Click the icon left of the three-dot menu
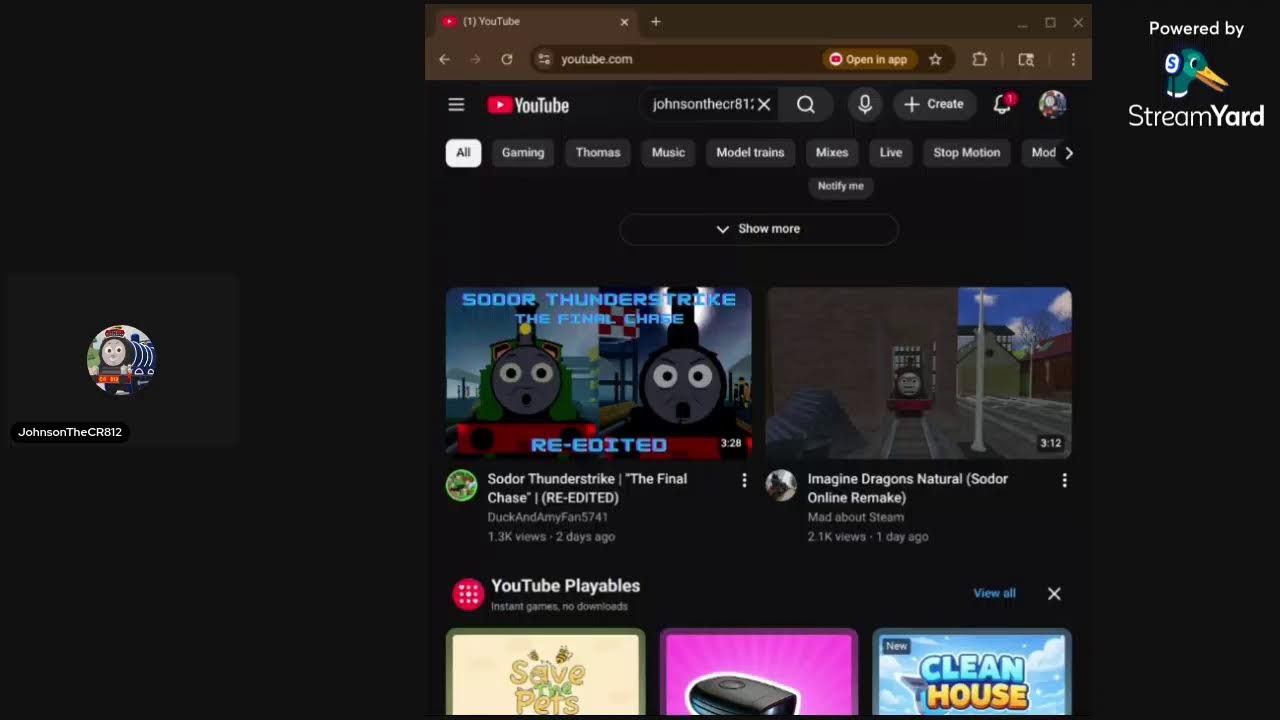The width and height of the screenshot is (1280, 720). click(x=1026, y=59)
